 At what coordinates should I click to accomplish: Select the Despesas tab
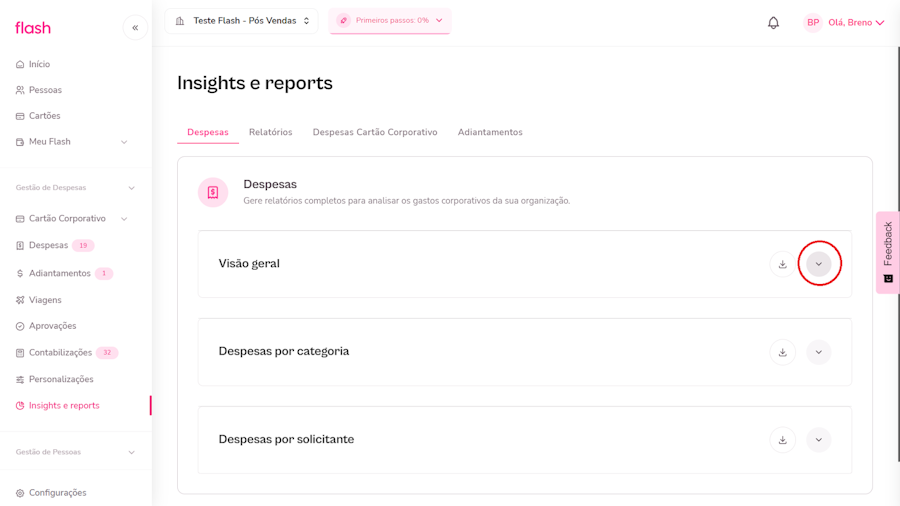click(x=208, y=132)
